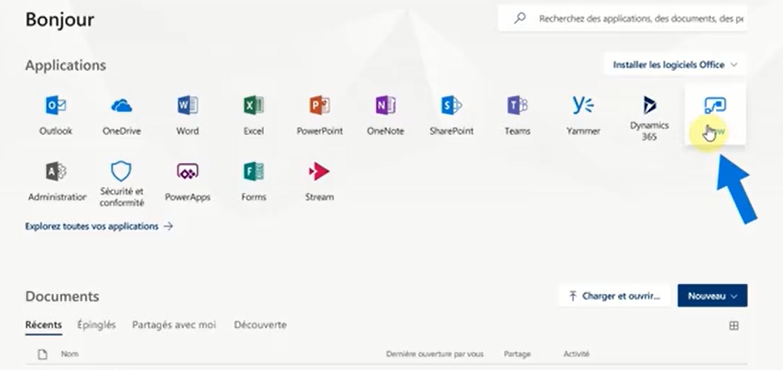Screen dimensions: 783x370
Task: Open the Outlook app
Action: coord(55,116)
